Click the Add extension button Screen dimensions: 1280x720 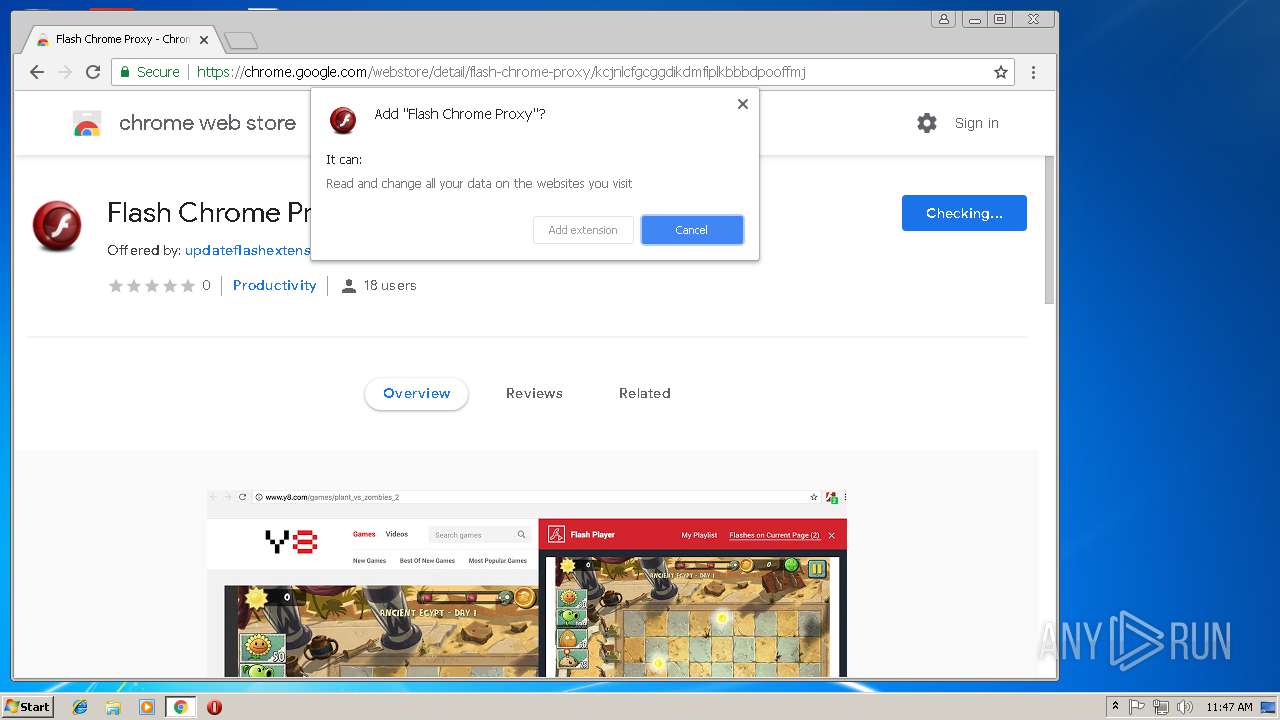coord(583,230)
